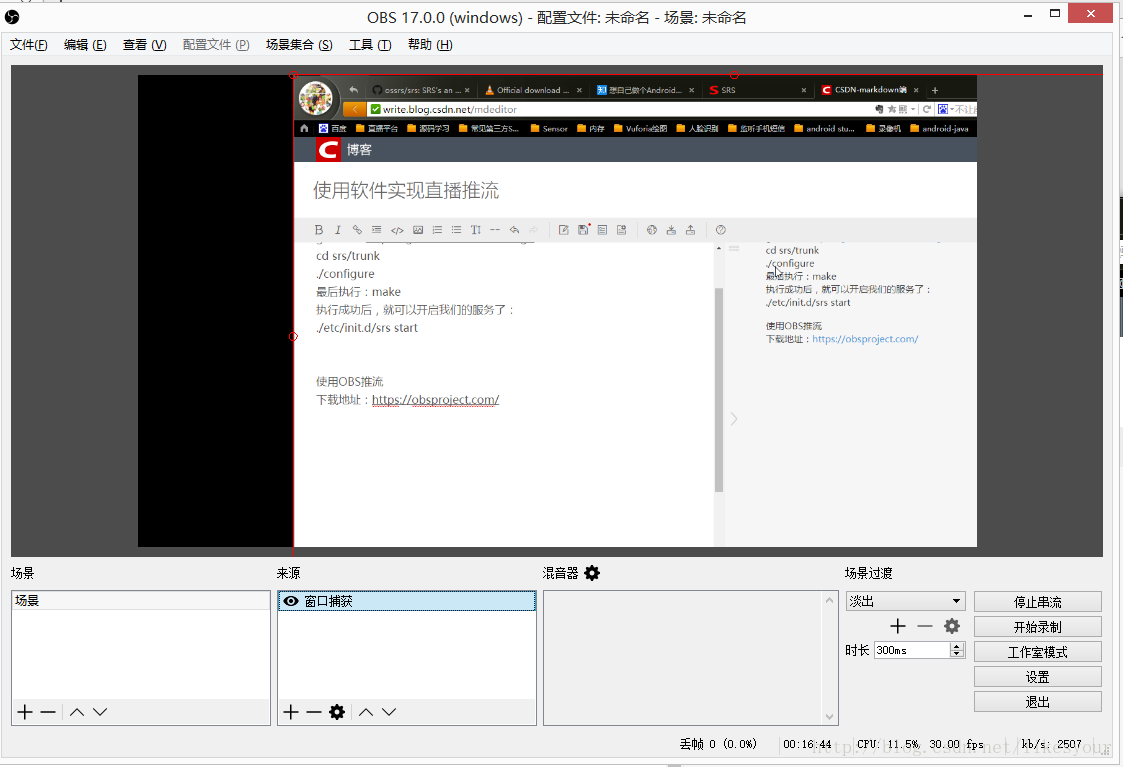The width and height of the screenshot is (1123, 767).
Task: Select the 场景 item in scenes list
Action: pyautogui.click(x=141, y=600)
